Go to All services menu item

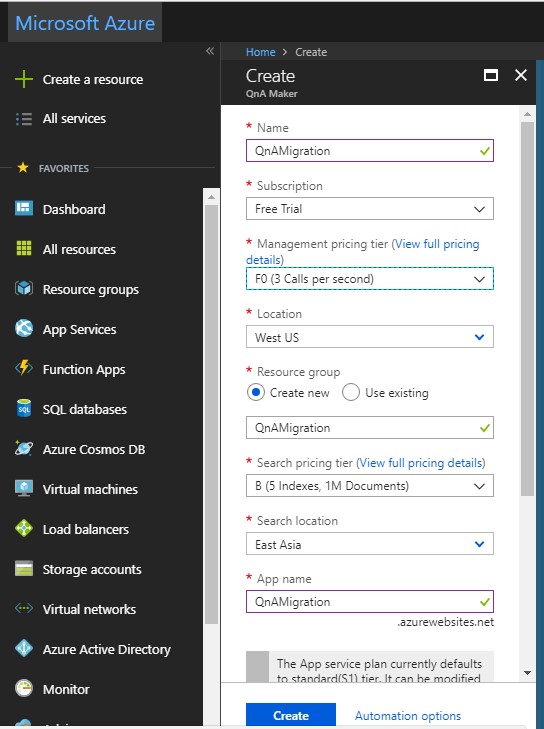click(74, 119)
